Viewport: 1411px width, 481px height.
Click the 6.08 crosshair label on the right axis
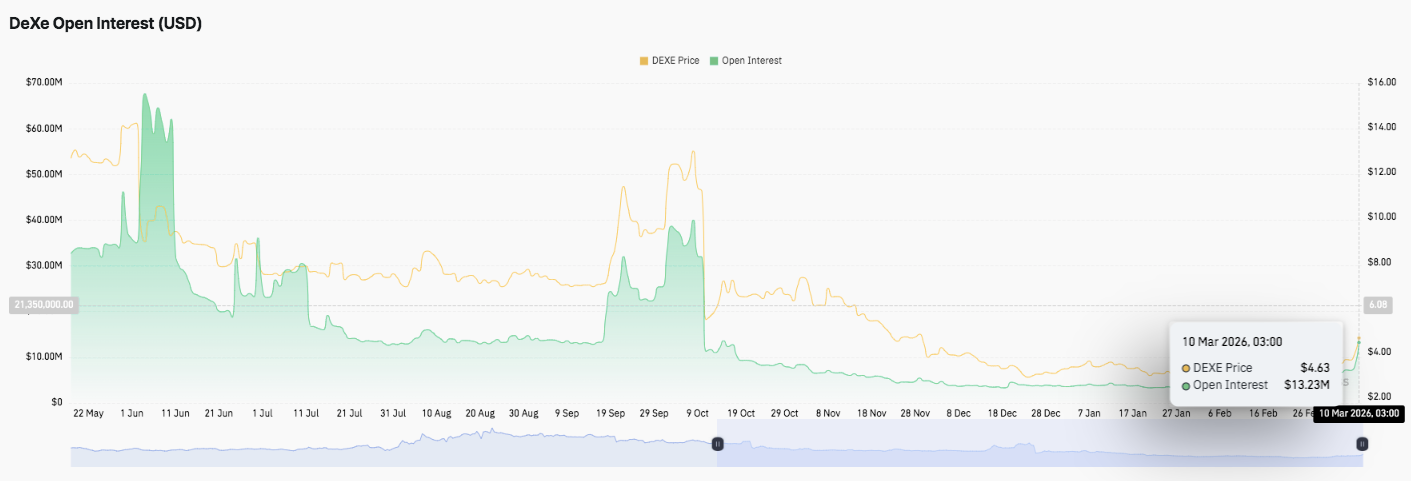coord(1376,305)
